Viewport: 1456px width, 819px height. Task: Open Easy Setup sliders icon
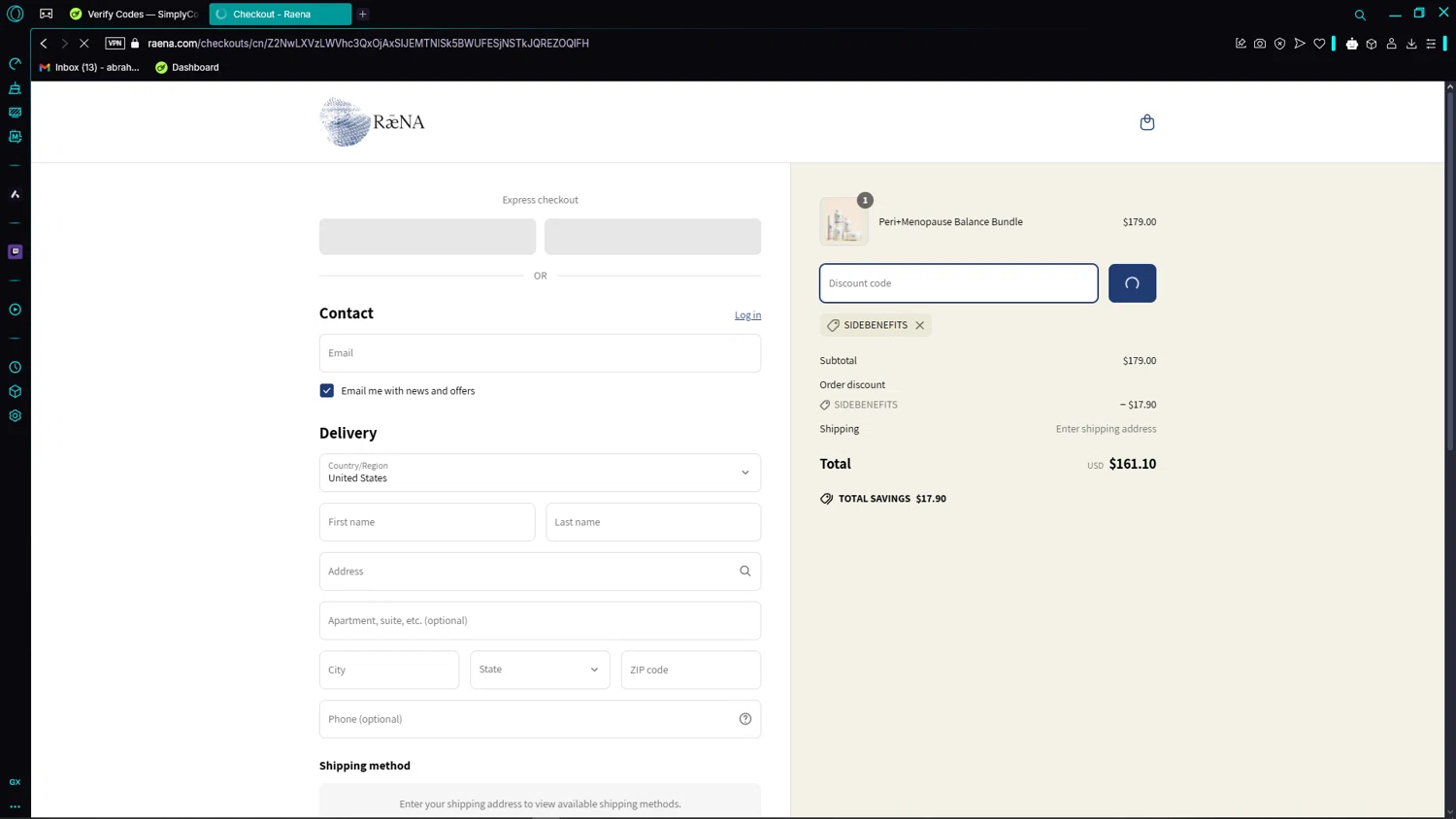[x=1431, y=44]
